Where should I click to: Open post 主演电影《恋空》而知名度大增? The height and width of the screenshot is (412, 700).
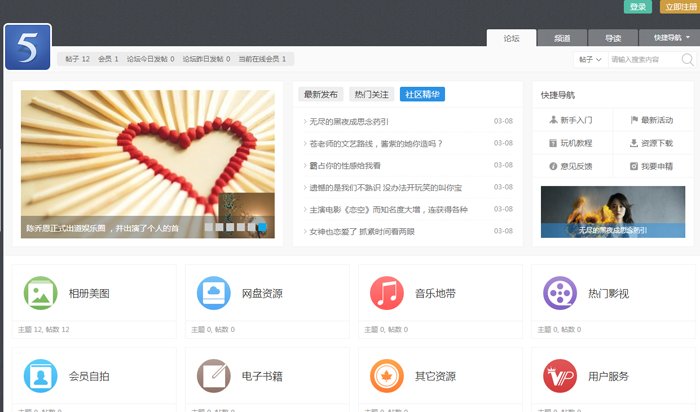(388, 209)
